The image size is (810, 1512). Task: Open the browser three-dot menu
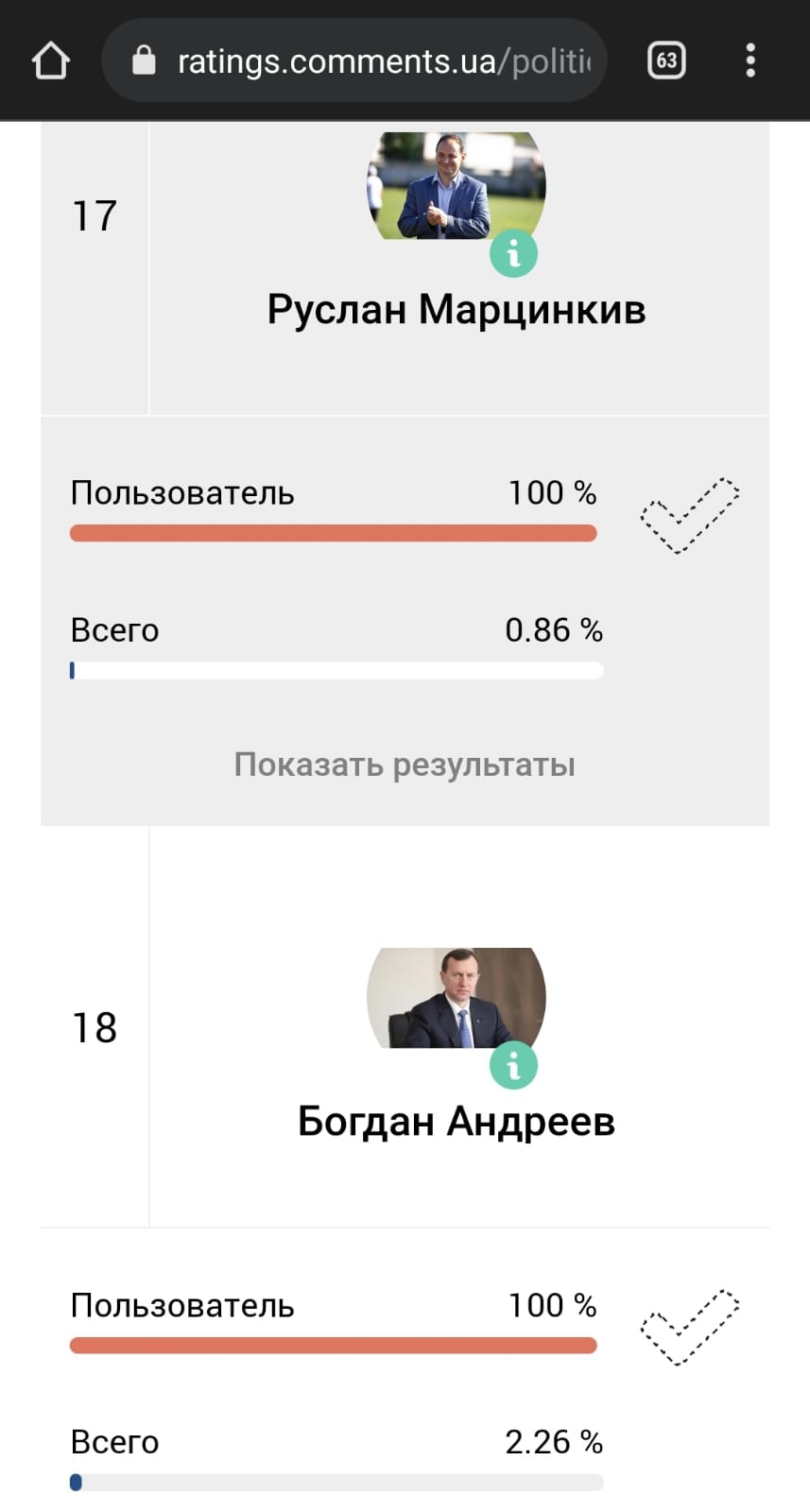pyautogui.click(x=750, y=61)
